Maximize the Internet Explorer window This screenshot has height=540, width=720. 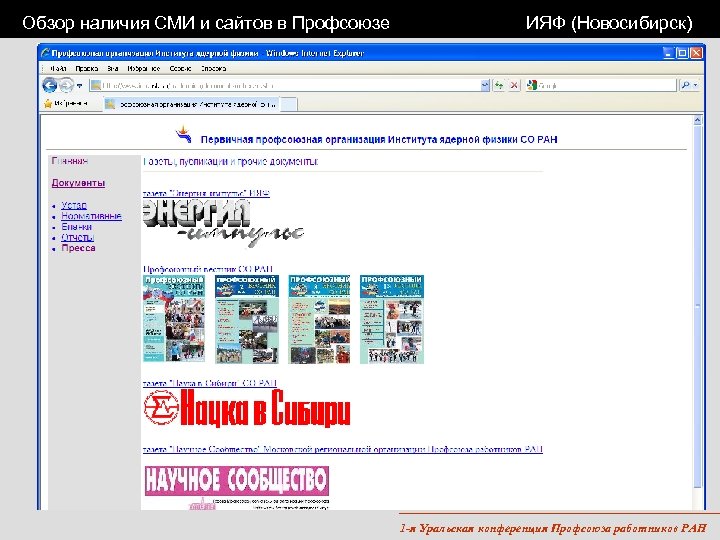click(682, 53)
